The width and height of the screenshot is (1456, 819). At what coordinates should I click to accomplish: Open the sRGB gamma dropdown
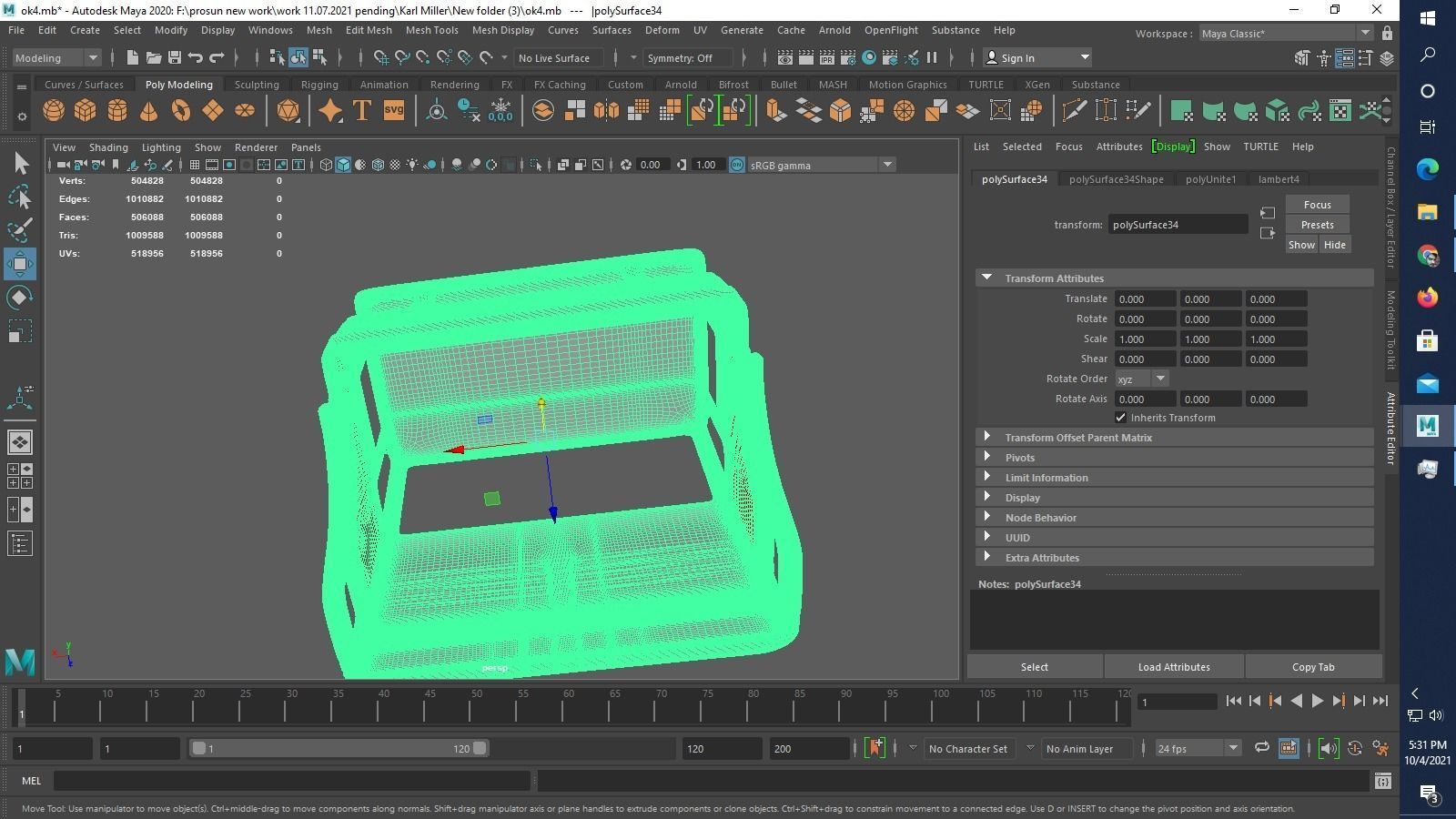(822, 165)
